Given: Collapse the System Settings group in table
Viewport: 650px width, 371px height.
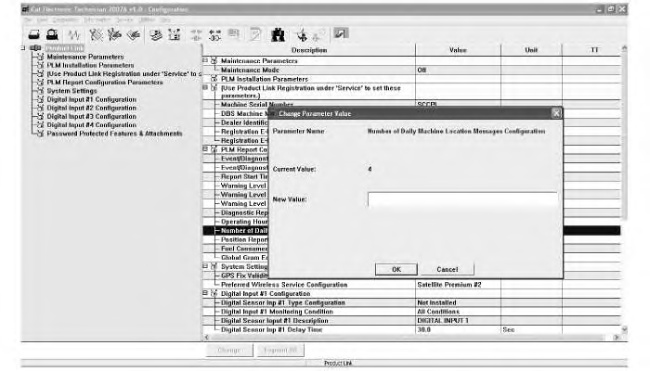Looking at the screenshot, I should coord(205,266).
